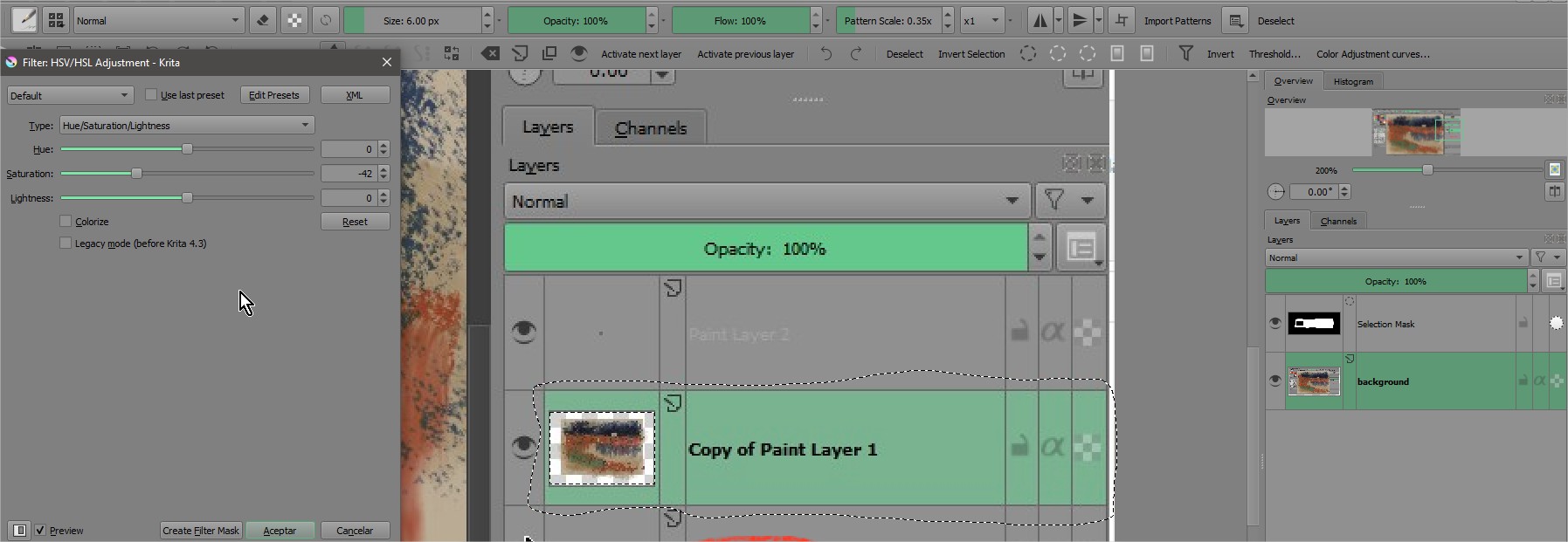This screenshot has height=542, width=1568.
Task: Click the Edit Presets button
Action: tap(273, 95)
